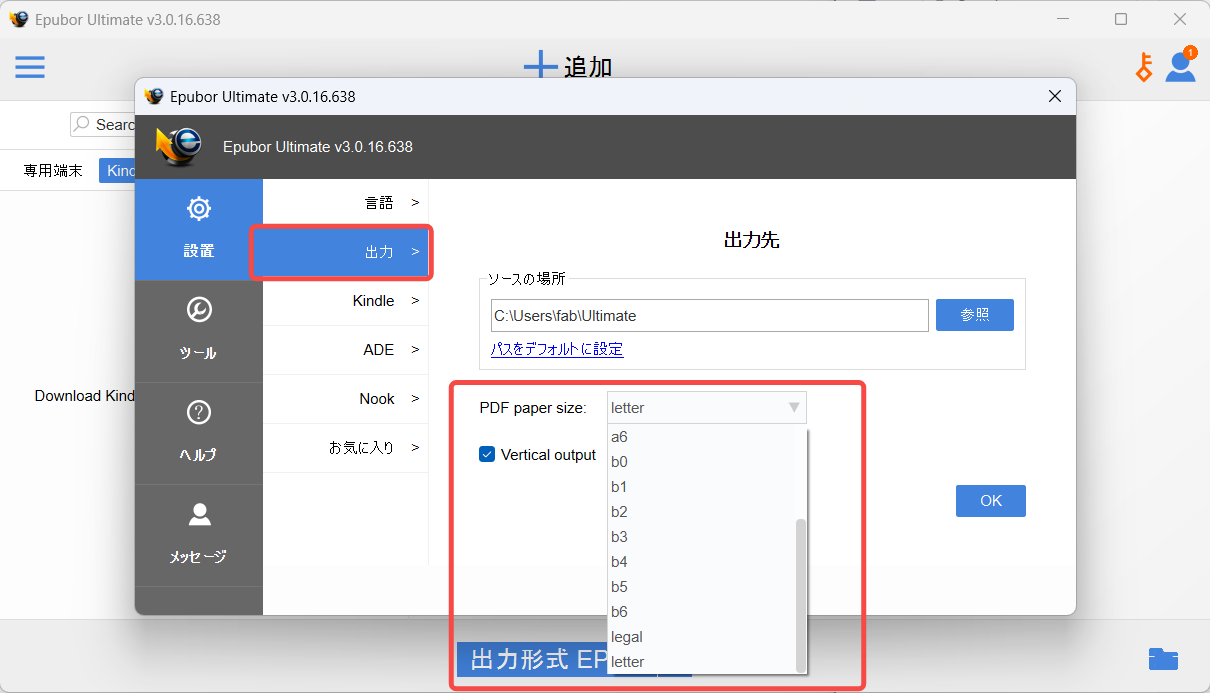Open the 言語 settings category
This screenshot has width=1210, height=693.
point(346,203)
